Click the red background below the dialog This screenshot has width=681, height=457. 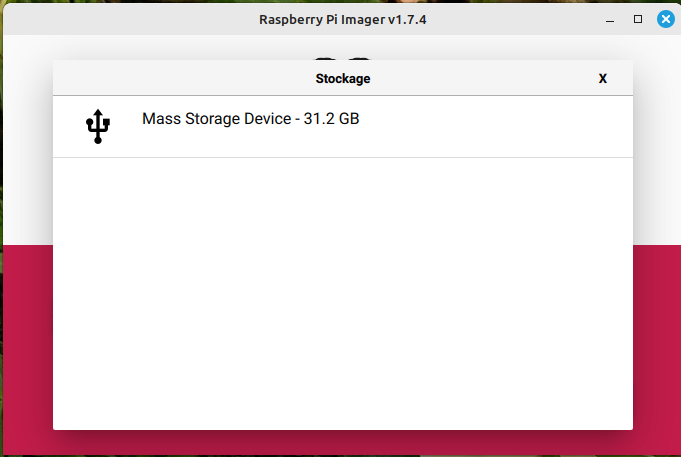(x=343, y=443)
